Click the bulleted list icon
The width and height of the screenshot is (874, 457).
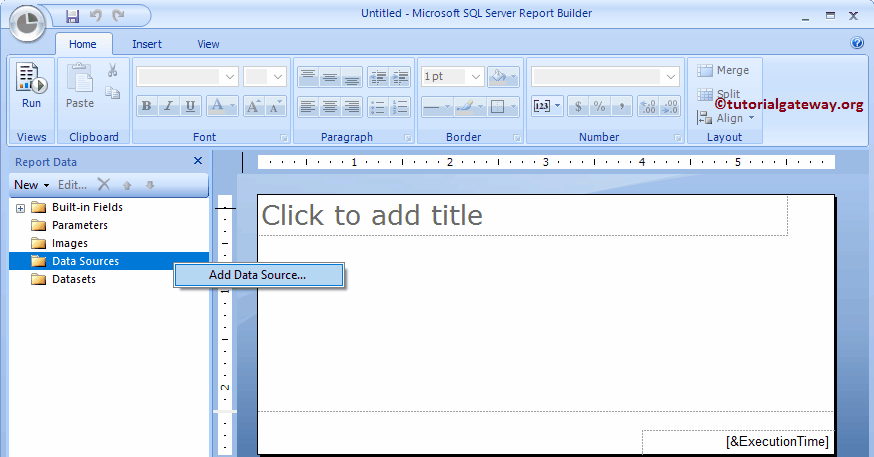pyautogui.click(x=378, y=106)
